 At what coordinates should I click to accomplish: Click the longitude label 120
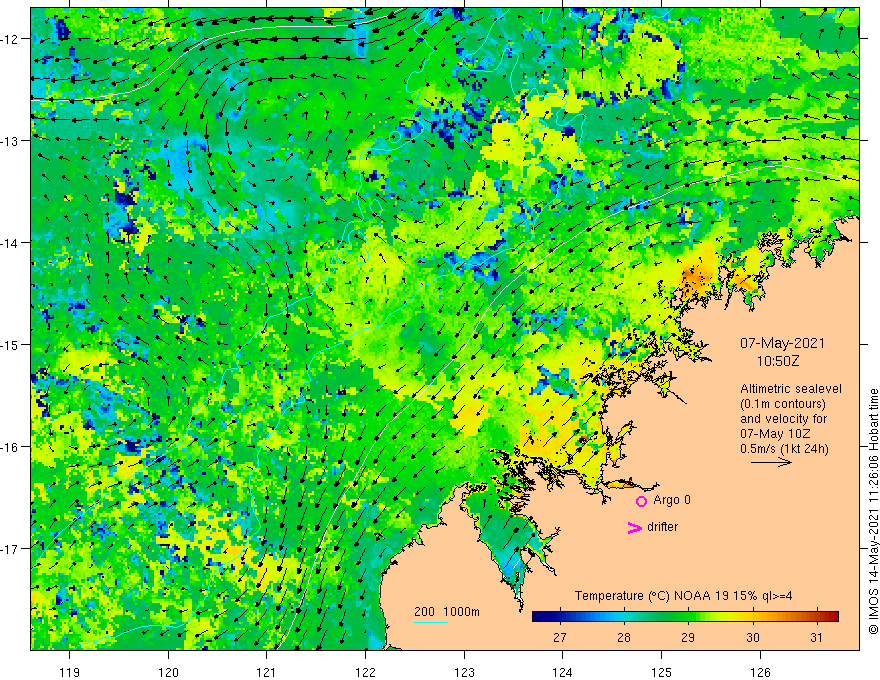(x=168, y=672)
